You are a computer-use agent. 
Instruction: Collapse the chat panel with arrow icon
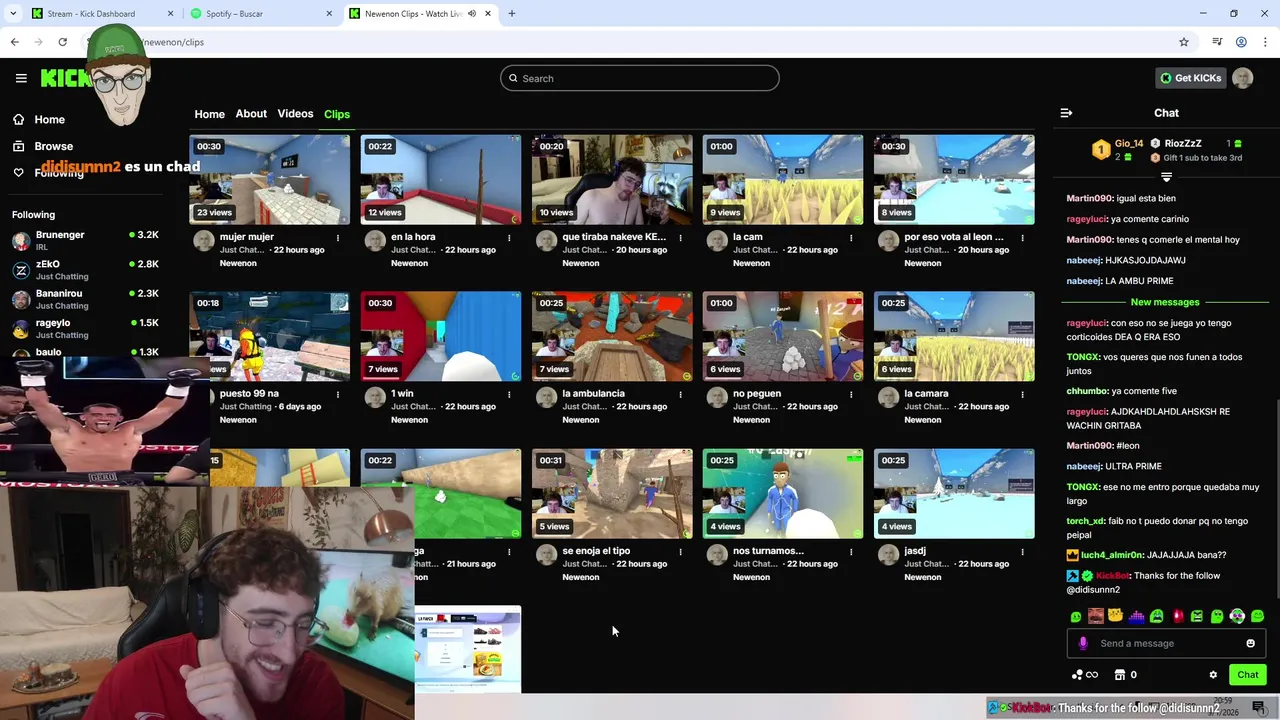(1066, 113)
